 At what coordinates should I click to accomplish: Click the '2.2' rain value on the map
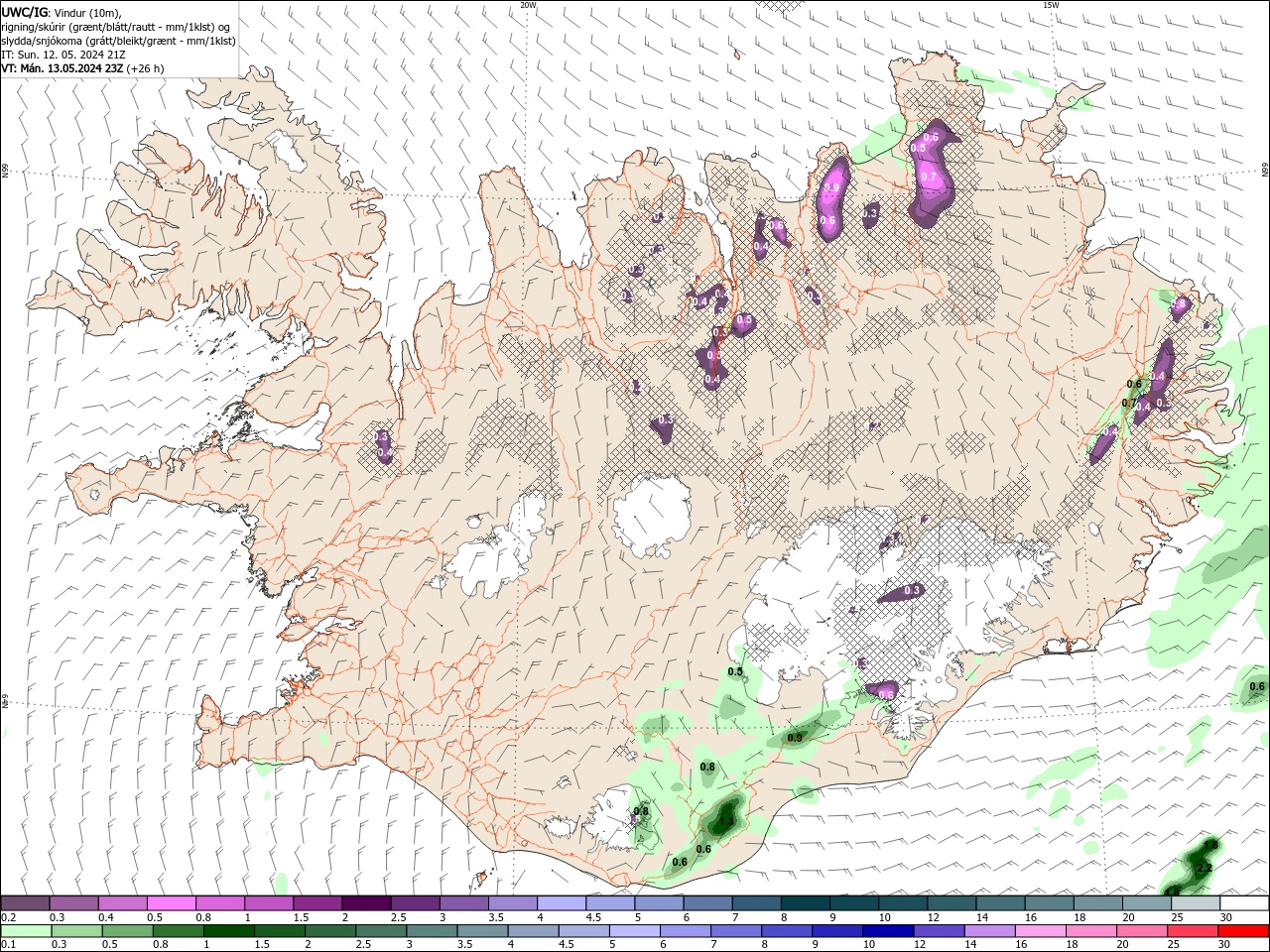pos(1205,869)
